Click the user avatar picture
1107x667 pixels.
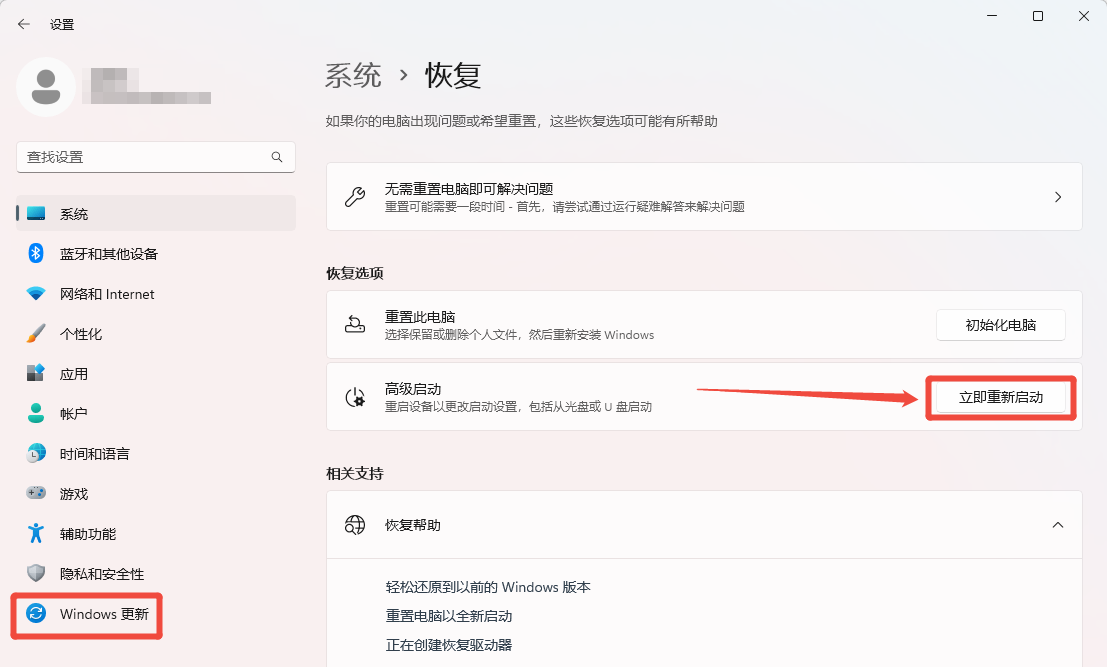47,88
